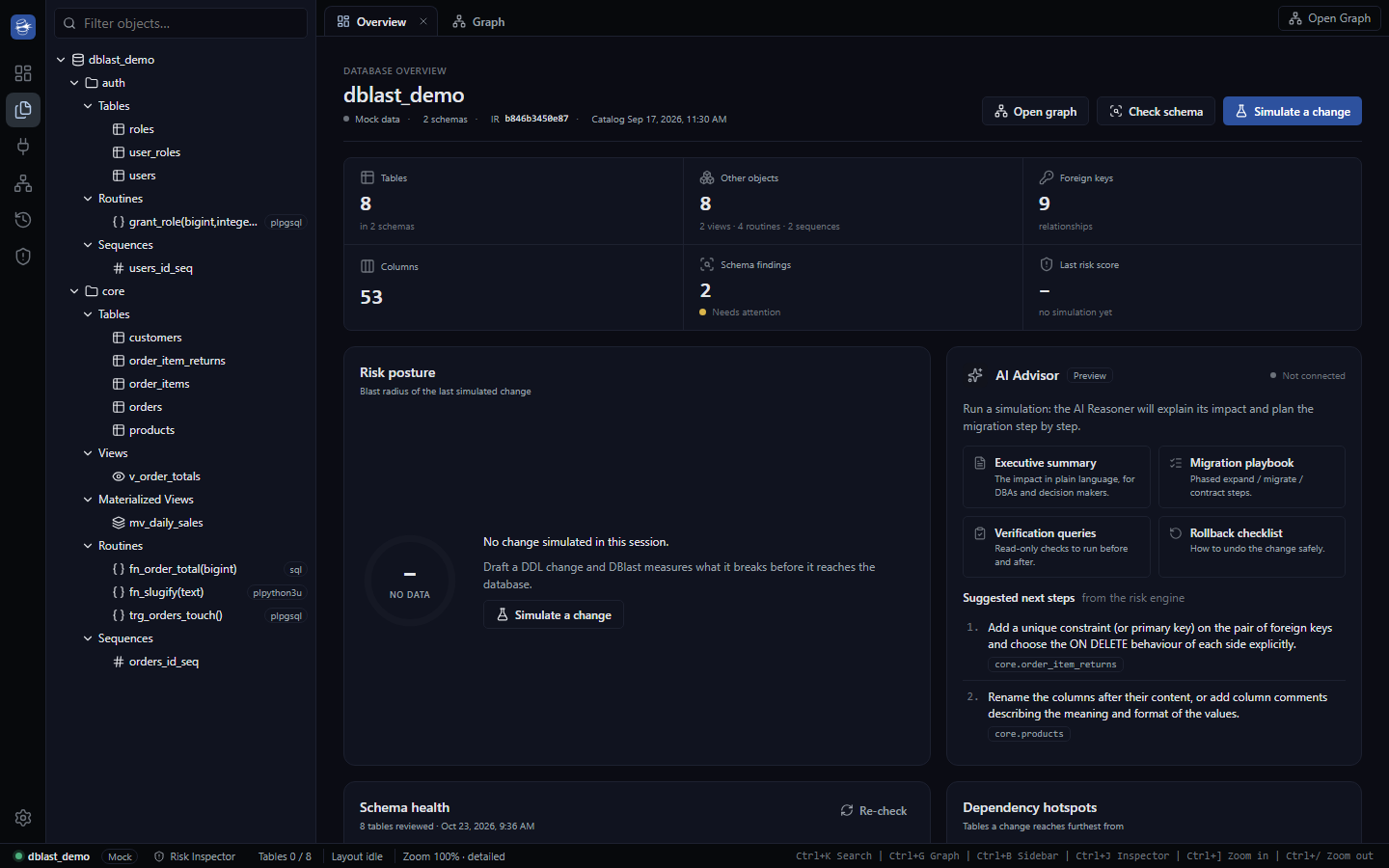Collapse the auth schema node
The height and width of the screenshot is (868, 1389).
pos(74,83)
